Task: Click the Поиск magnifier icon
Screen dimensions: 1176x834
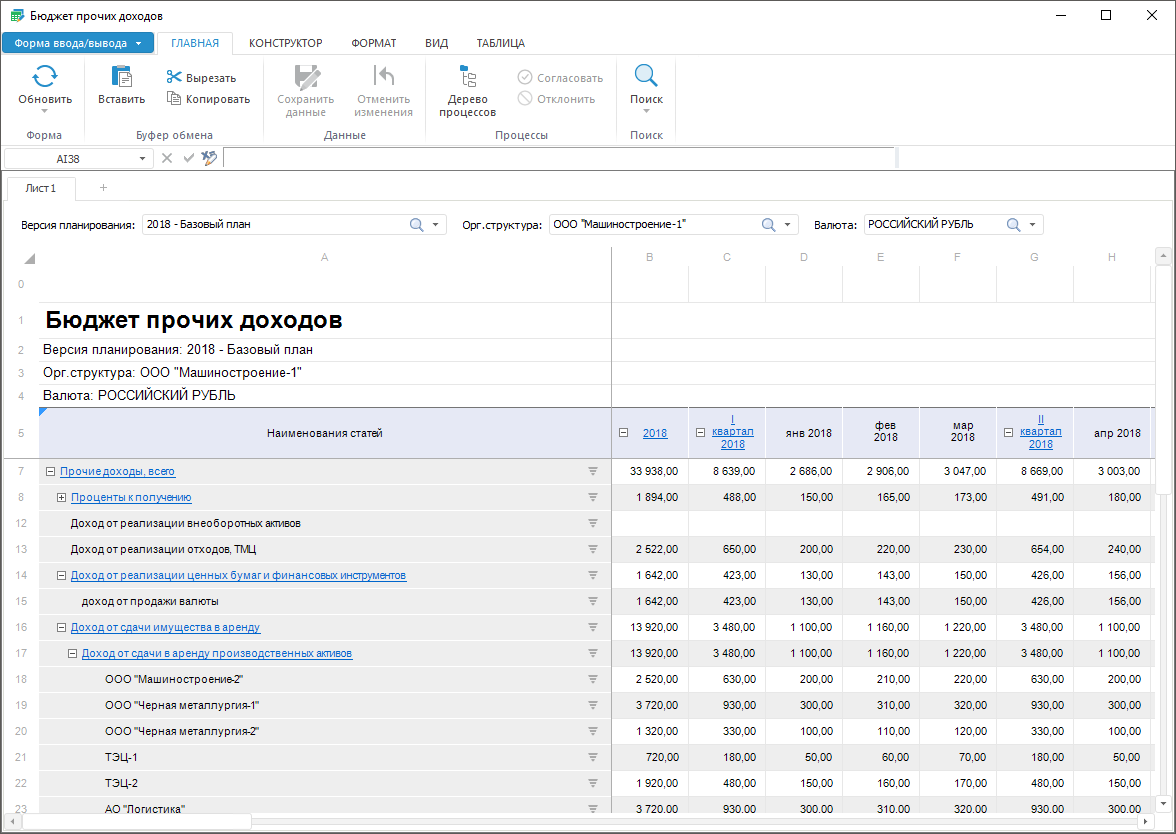Action: (x=646, y=77)
